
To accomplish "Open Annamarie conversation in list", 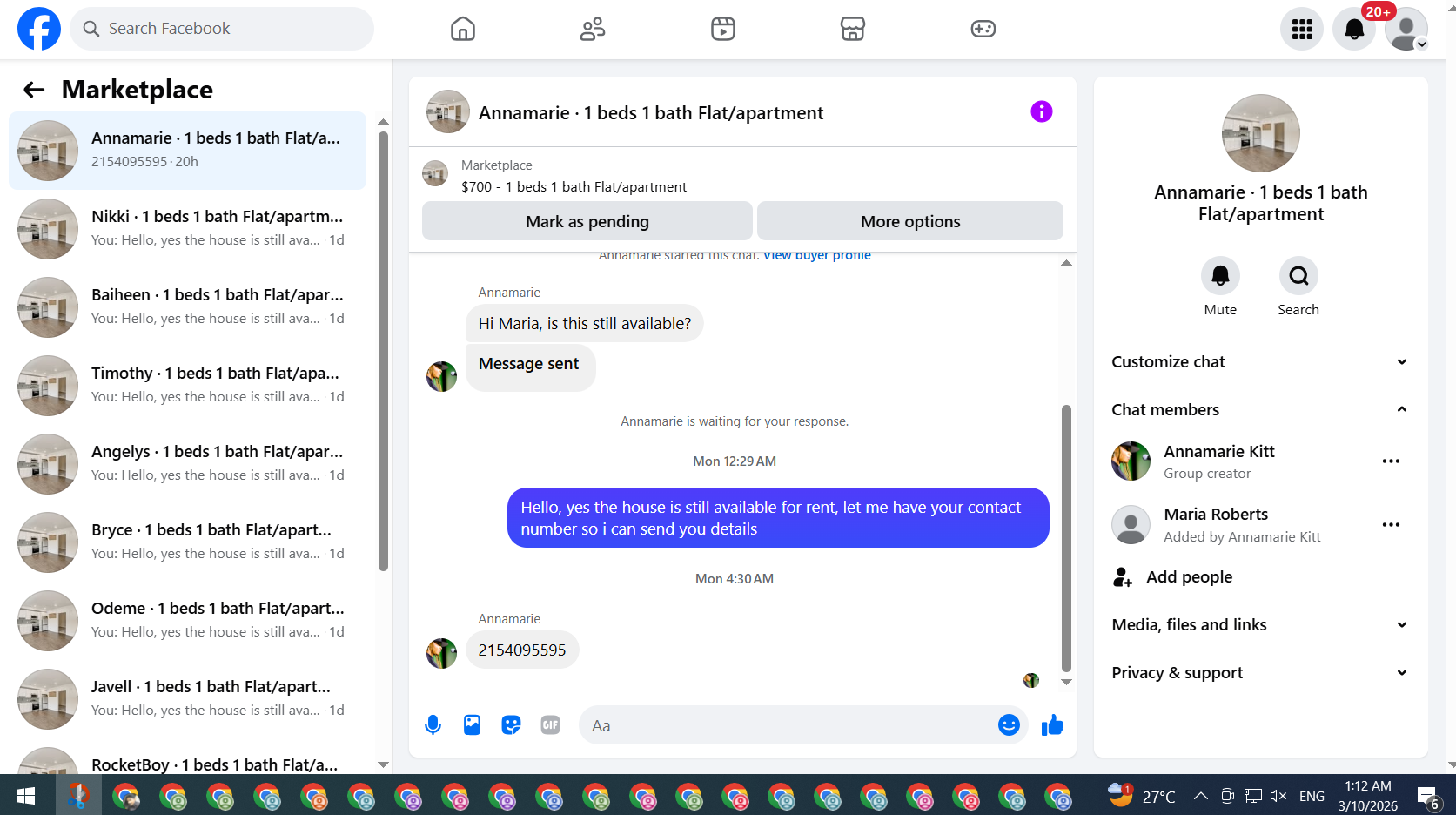I will (x=187, y=151).
